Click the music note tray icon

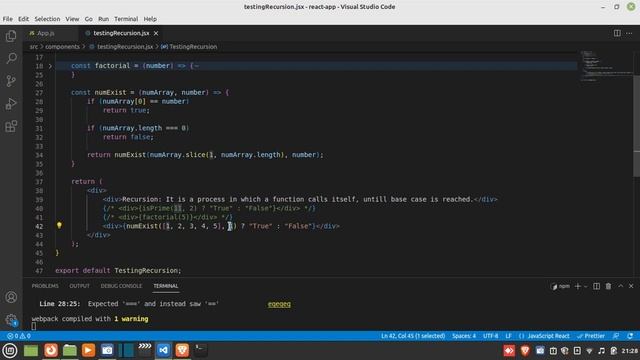(x=601, y=351)
